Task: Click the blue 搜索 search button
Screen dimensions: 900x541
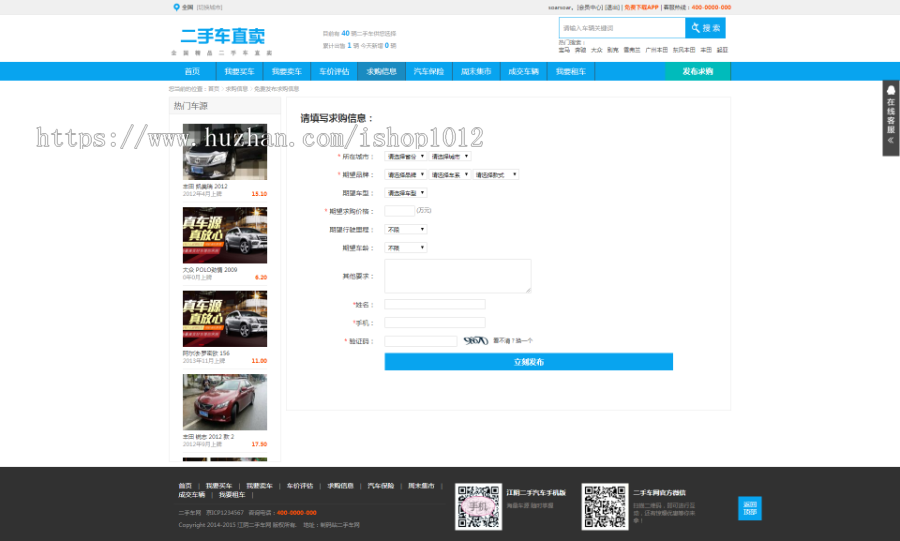Action: (x=705, y=28)
